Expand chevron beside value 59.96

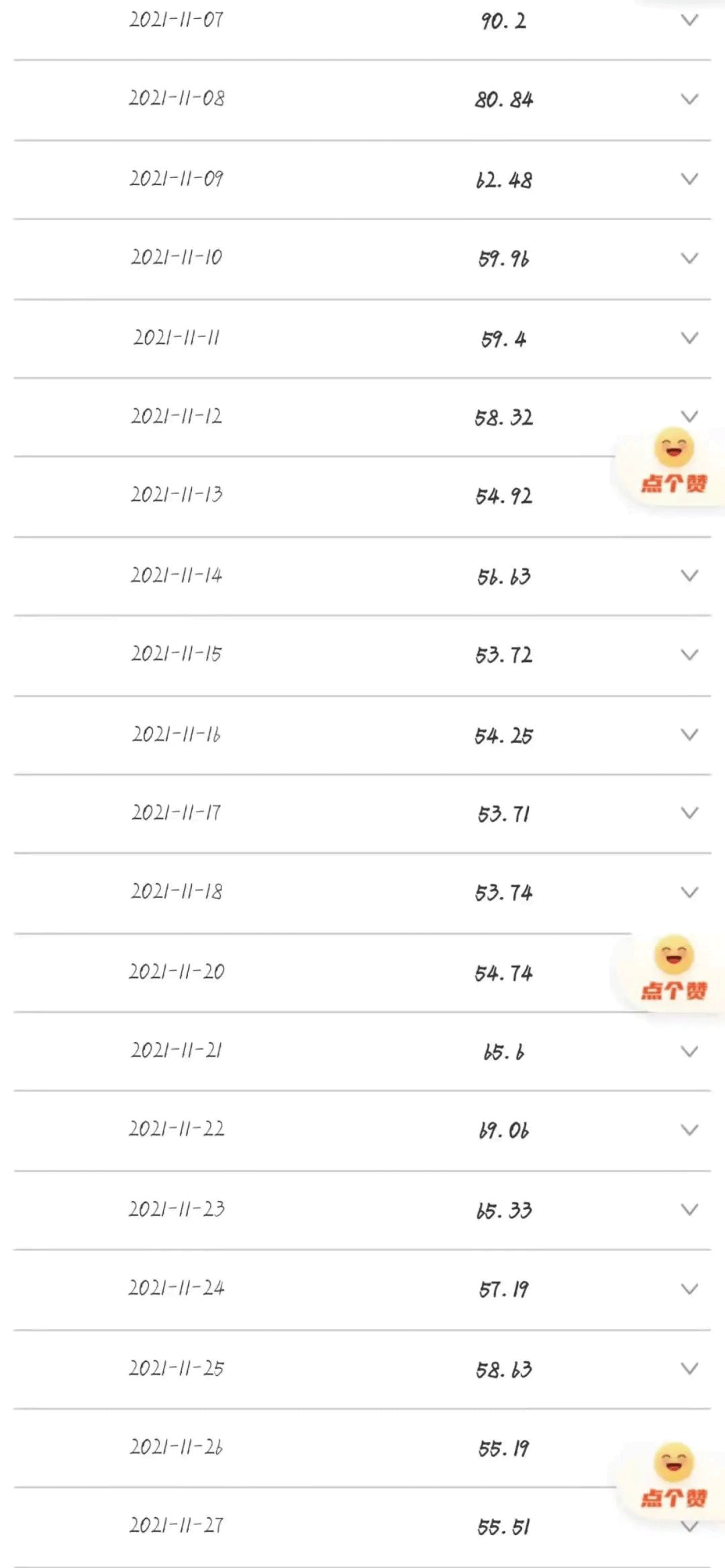(689, 258)
